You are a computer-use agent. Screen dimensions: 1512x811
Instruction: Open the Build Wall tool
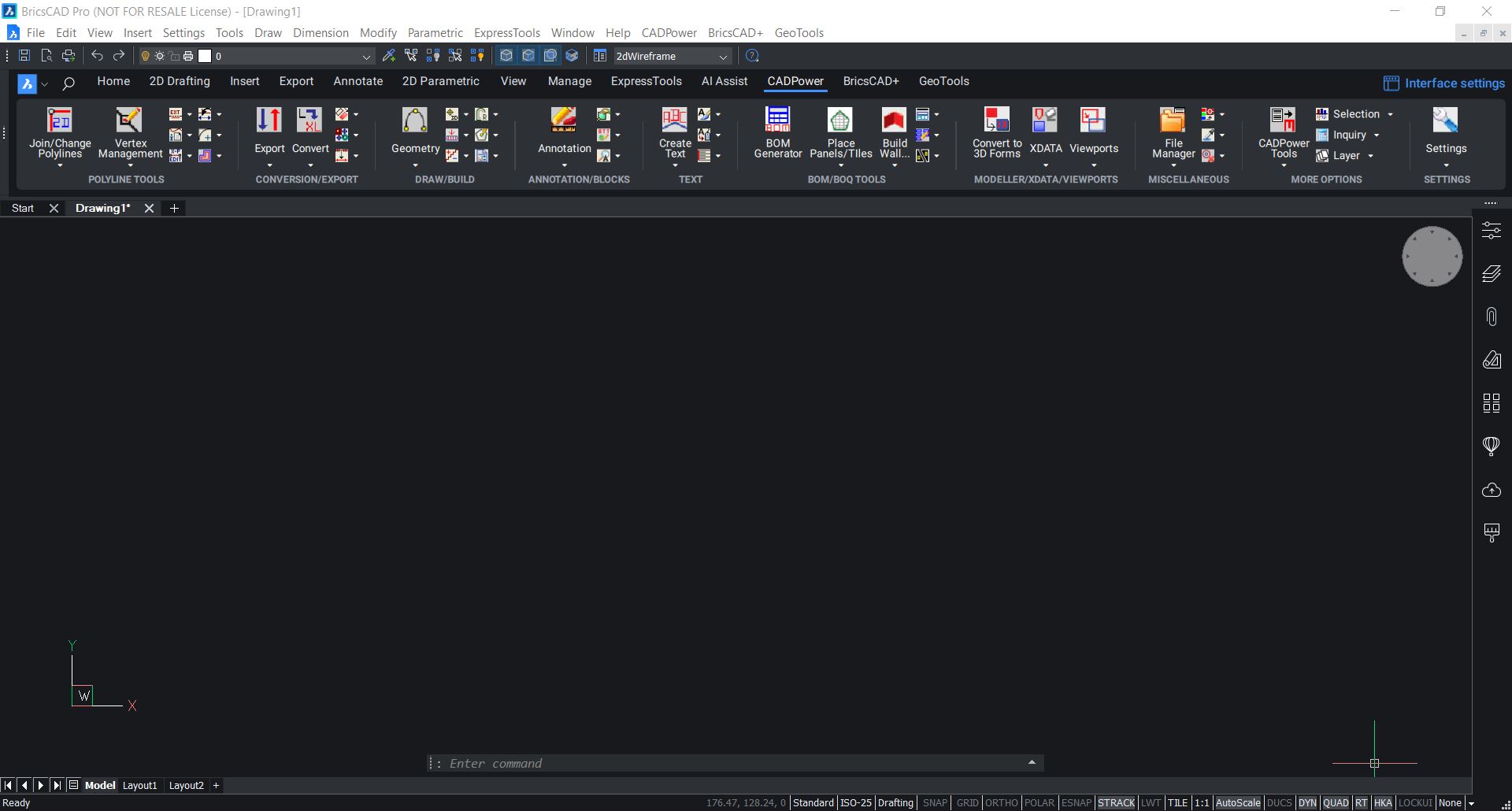[894, 132]
